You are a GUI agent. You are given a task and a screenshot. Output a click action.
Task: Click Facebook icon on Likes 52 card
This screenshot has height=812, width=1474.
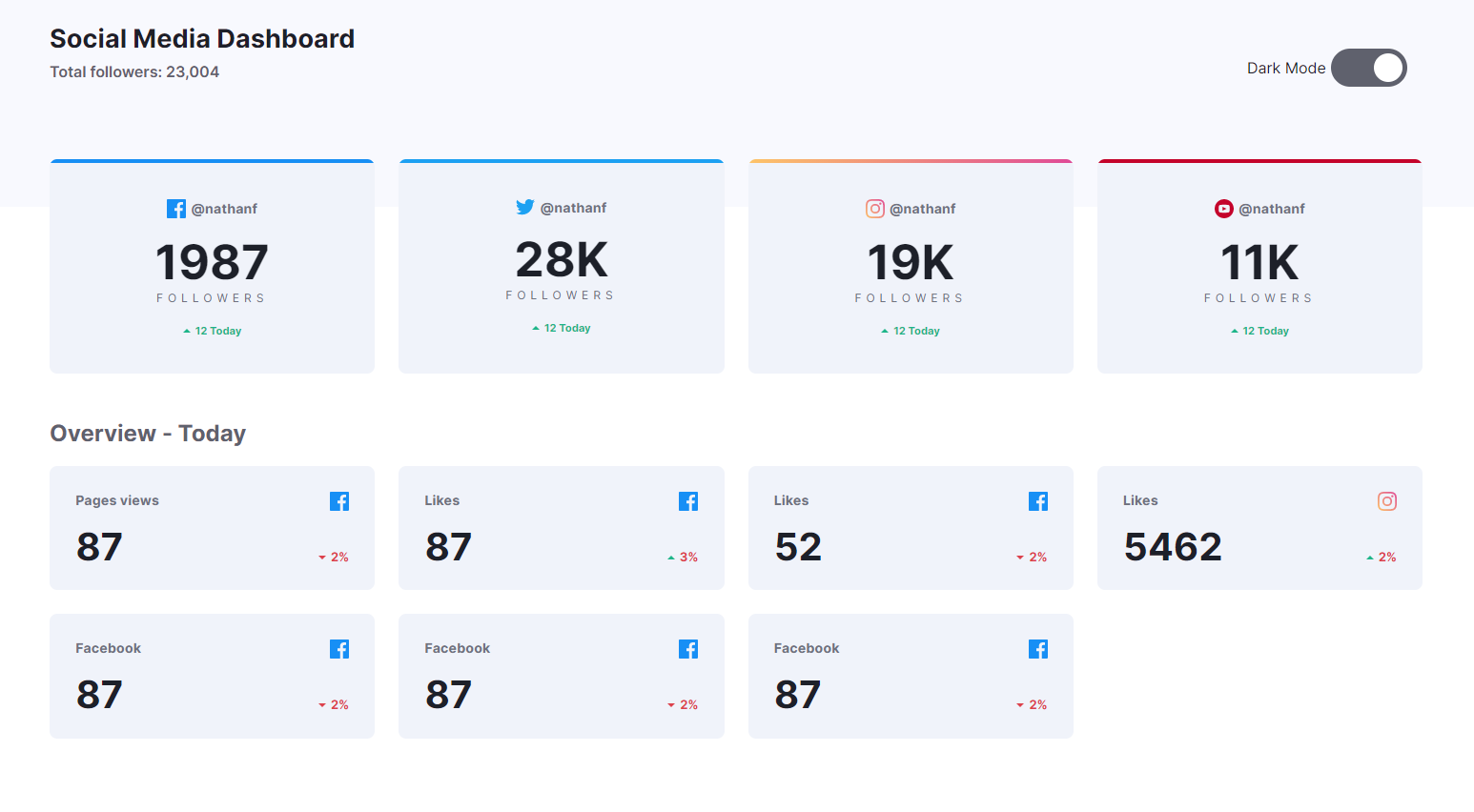1038,501
